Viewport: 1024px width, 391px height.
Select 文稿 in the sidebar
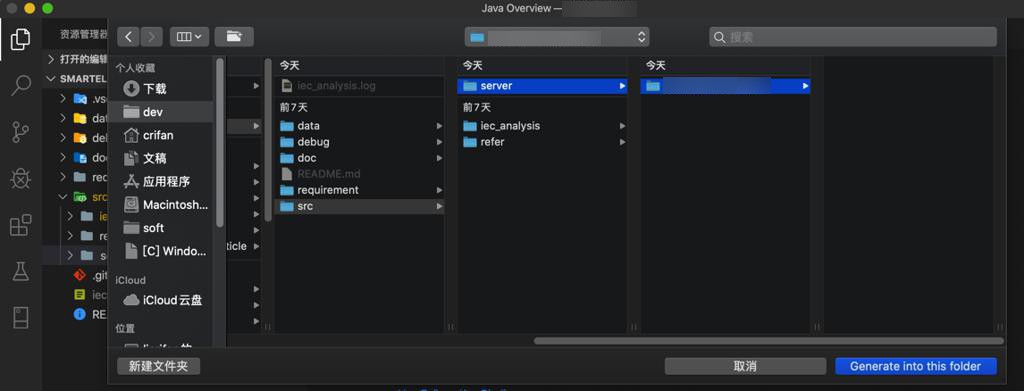pos(161,158)
